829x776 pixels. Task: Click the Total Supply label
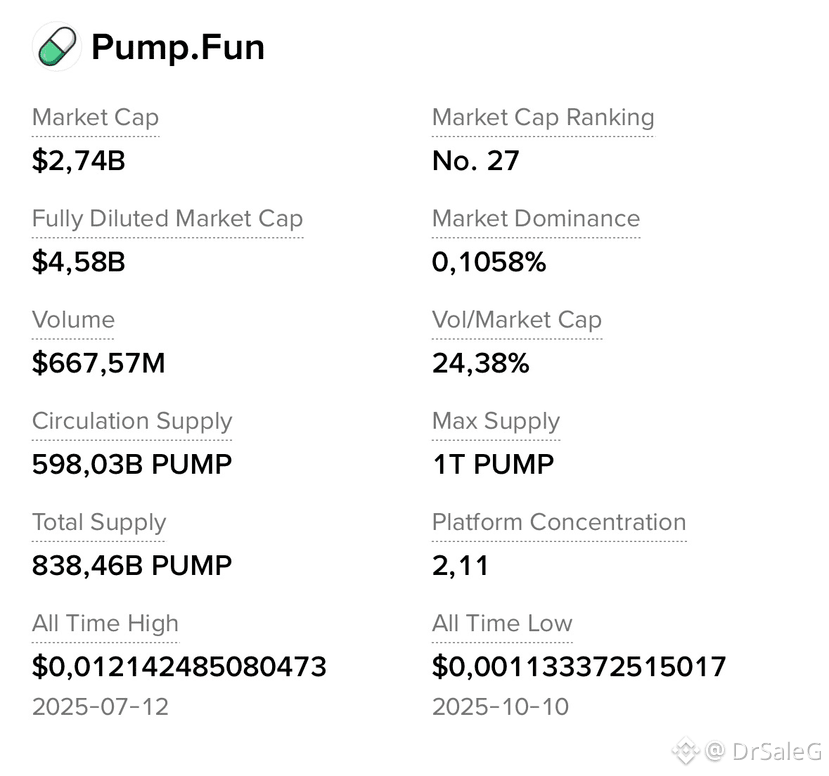click(99, 522)
